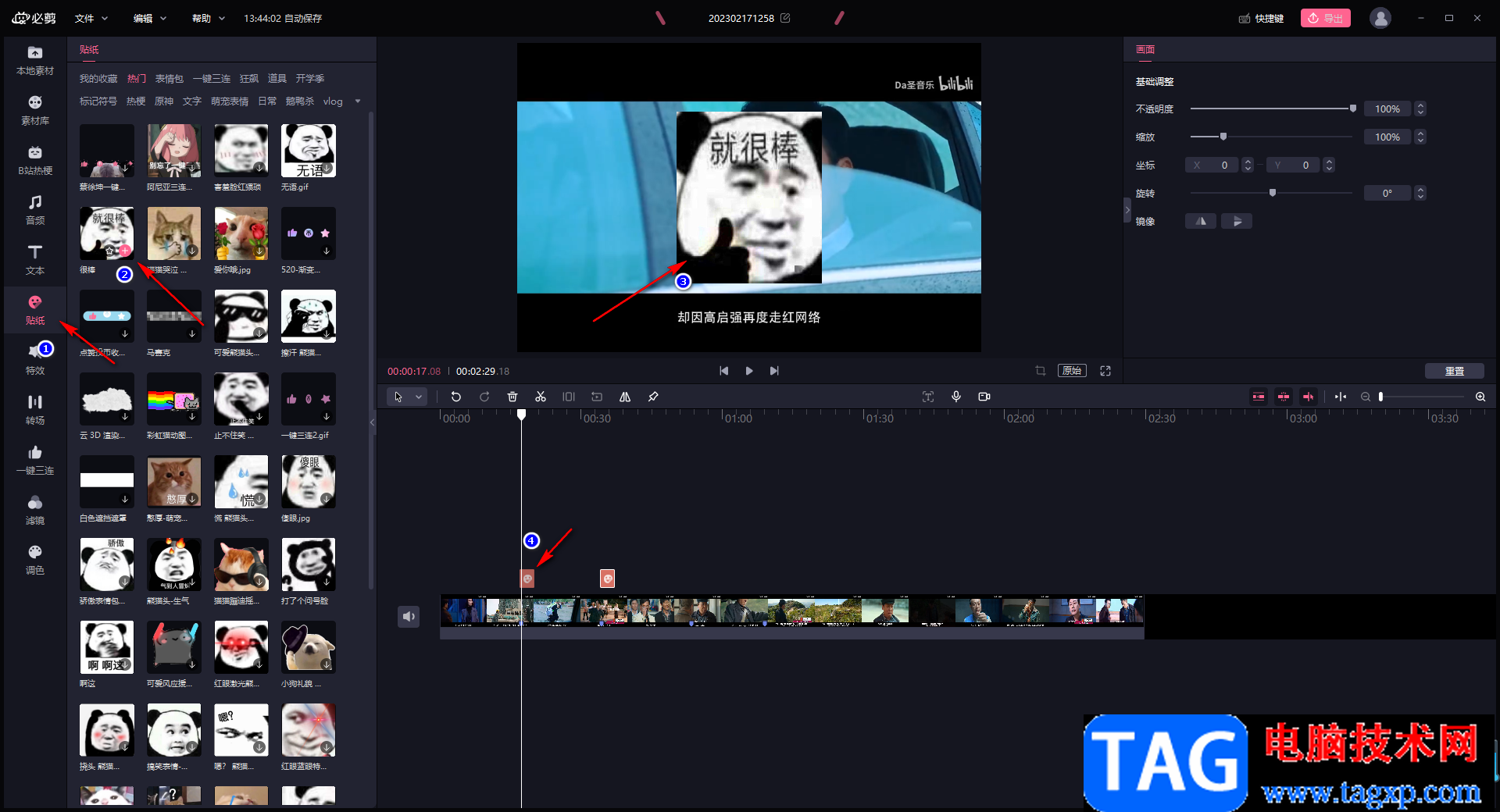The width and height of the screenshot is (1500, 812).
Task: Toggle second red magnet button in timeline toolbar
Action: pos(1284,397)
